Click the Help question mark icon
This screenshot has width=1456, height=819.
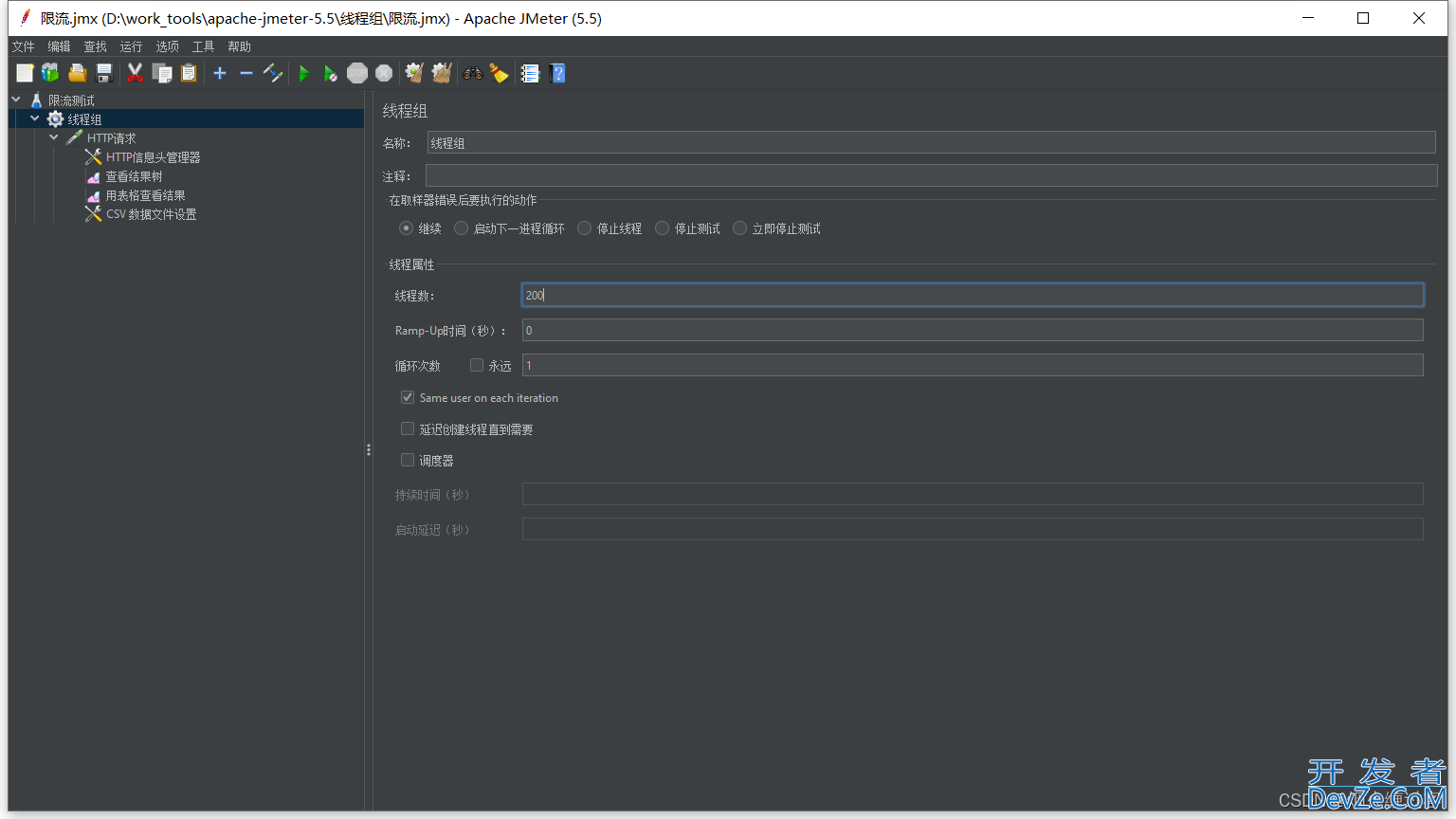point(557,73)
